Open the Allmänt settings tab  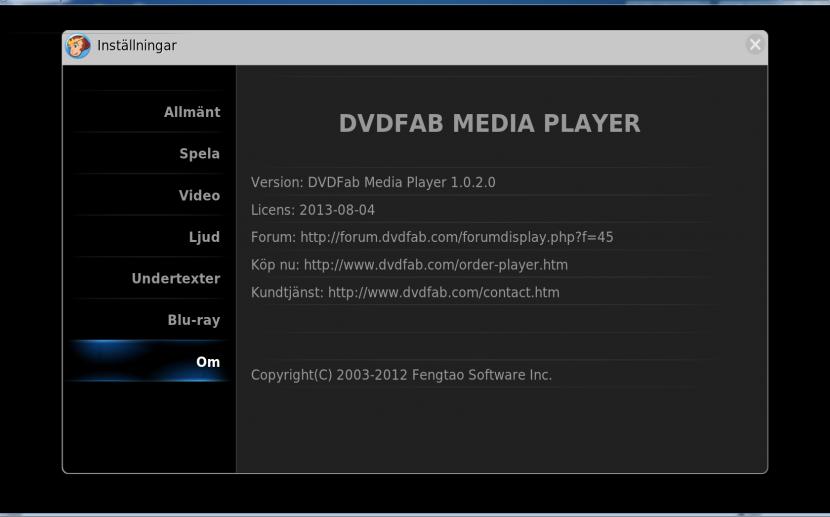point(192,112)
